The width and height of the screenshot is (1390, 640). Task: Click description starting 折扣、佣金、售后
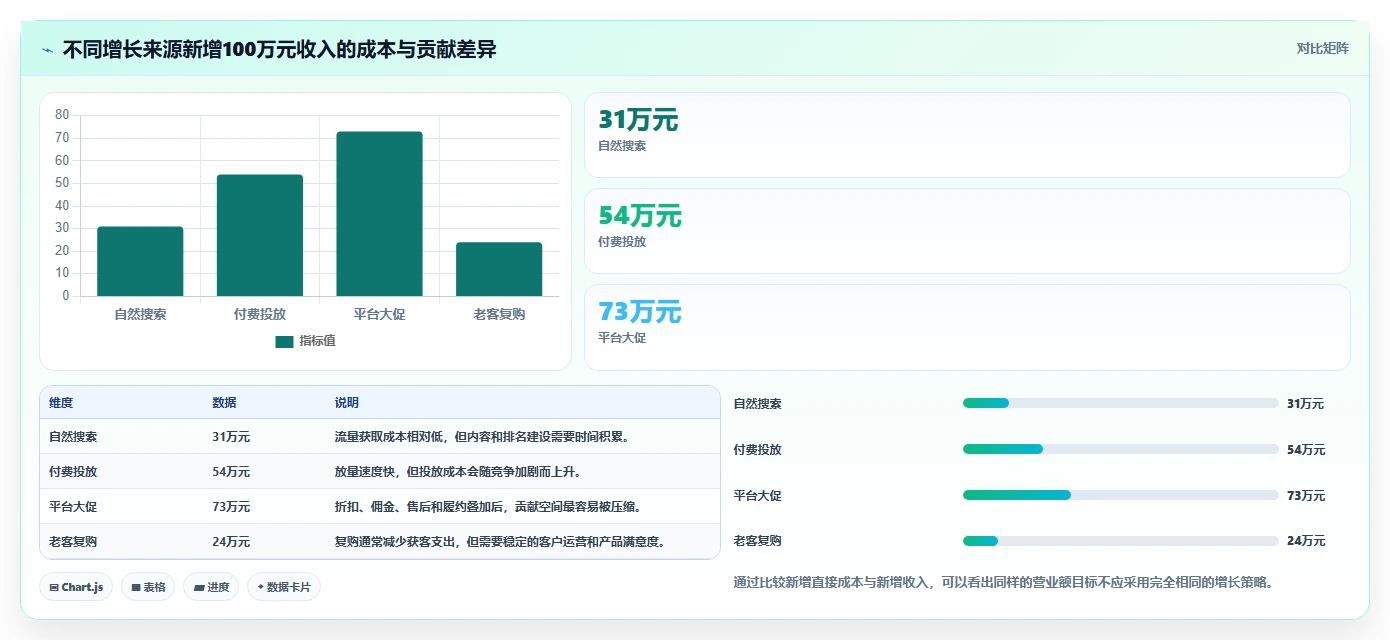(487, 507)
